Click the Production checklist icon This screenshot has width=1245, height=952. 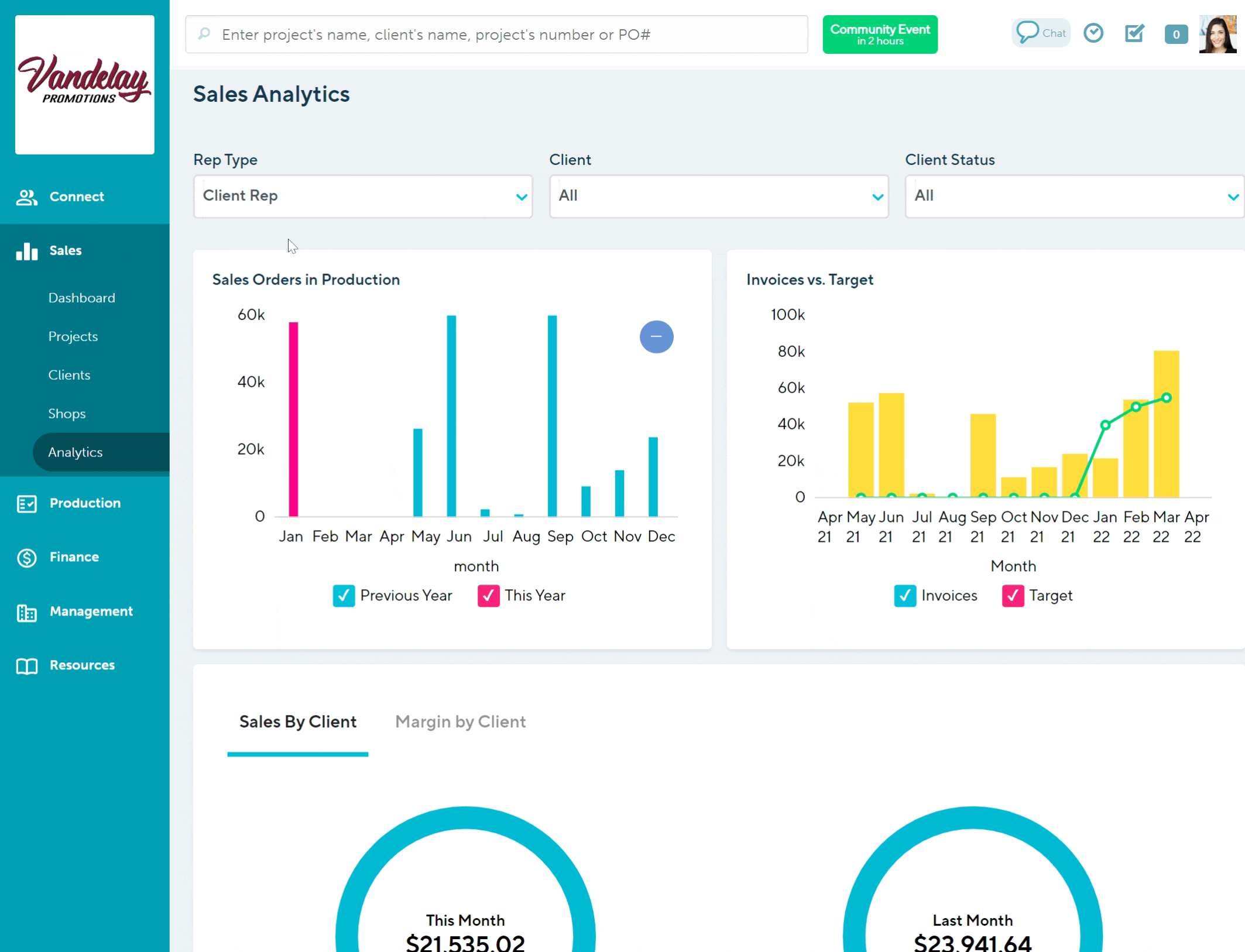click(x=27, y=504)
